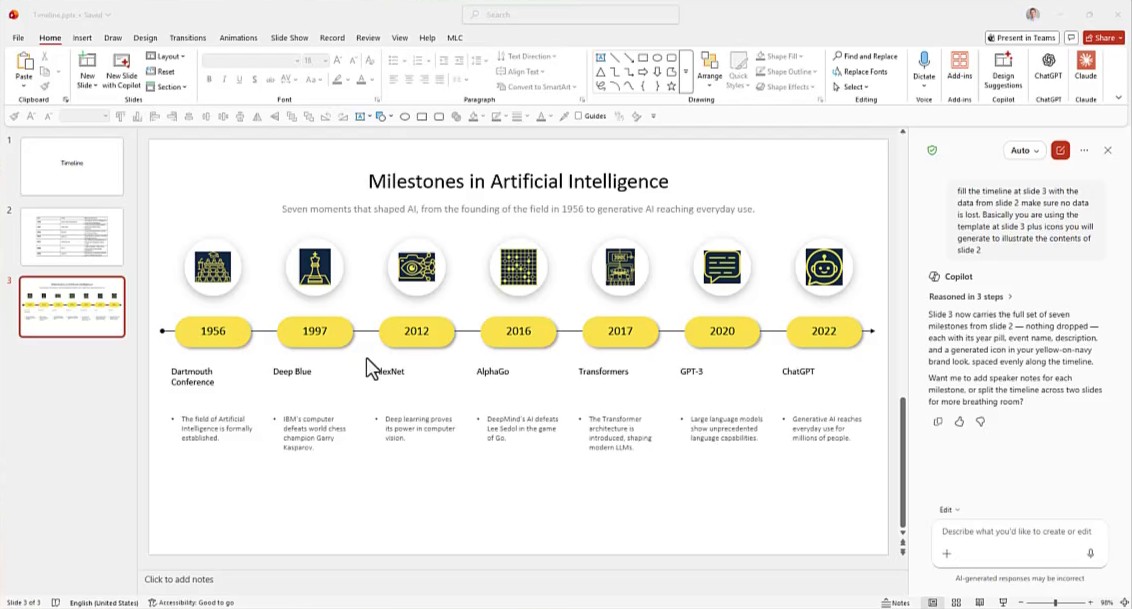Open the Dictate microphone tool
The width and height of the screenshot is (1132, 609).
click(x=923, y=65)
